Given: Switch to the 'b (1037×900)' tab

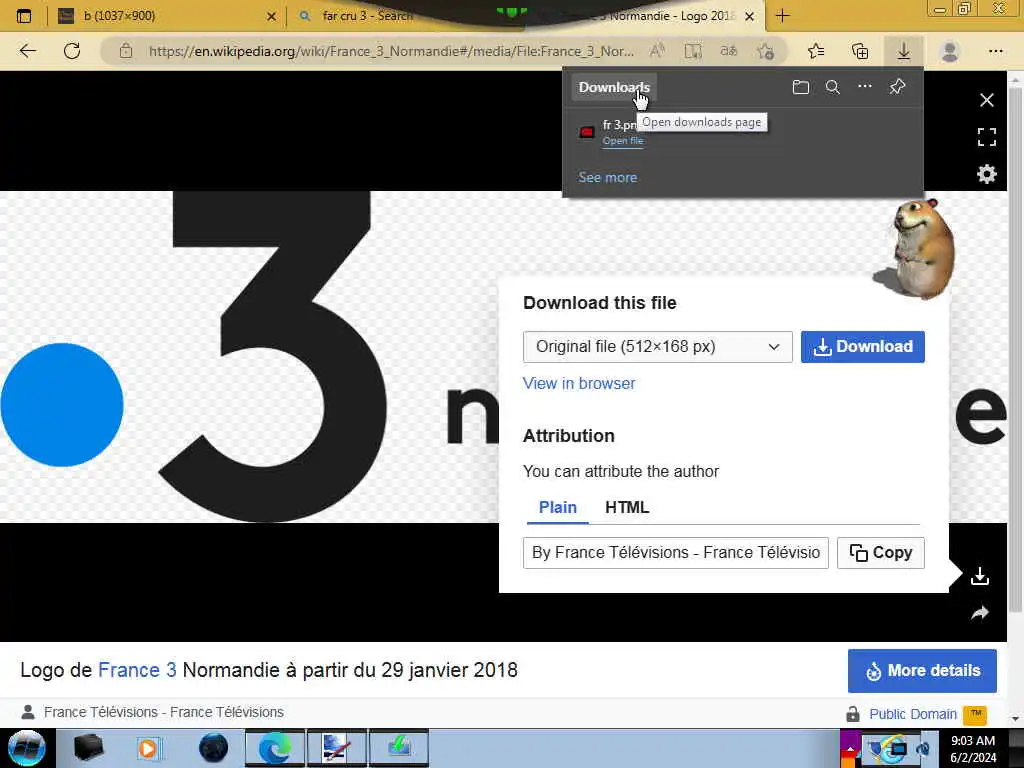Looking at the screenshot, I should tap(165, 16).
